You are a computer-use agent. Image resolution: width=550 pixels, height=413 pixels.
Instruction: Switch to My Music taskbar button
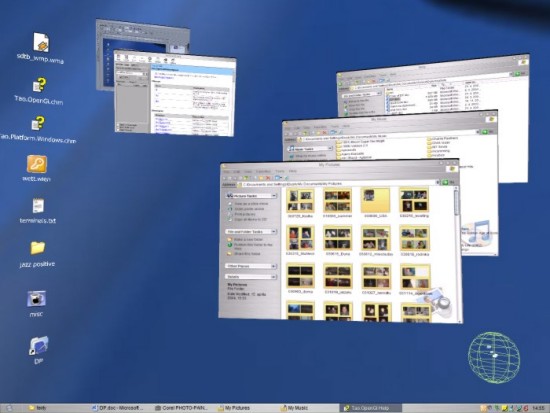pyautogui.click(x=294, y=408)
